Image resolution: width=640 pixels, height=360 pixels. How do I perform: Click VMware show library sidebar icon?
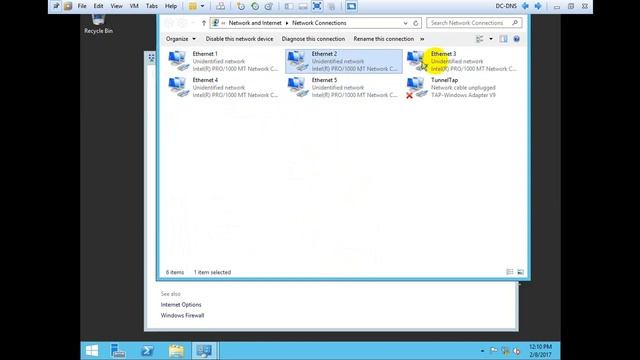[x=289, y=6]
